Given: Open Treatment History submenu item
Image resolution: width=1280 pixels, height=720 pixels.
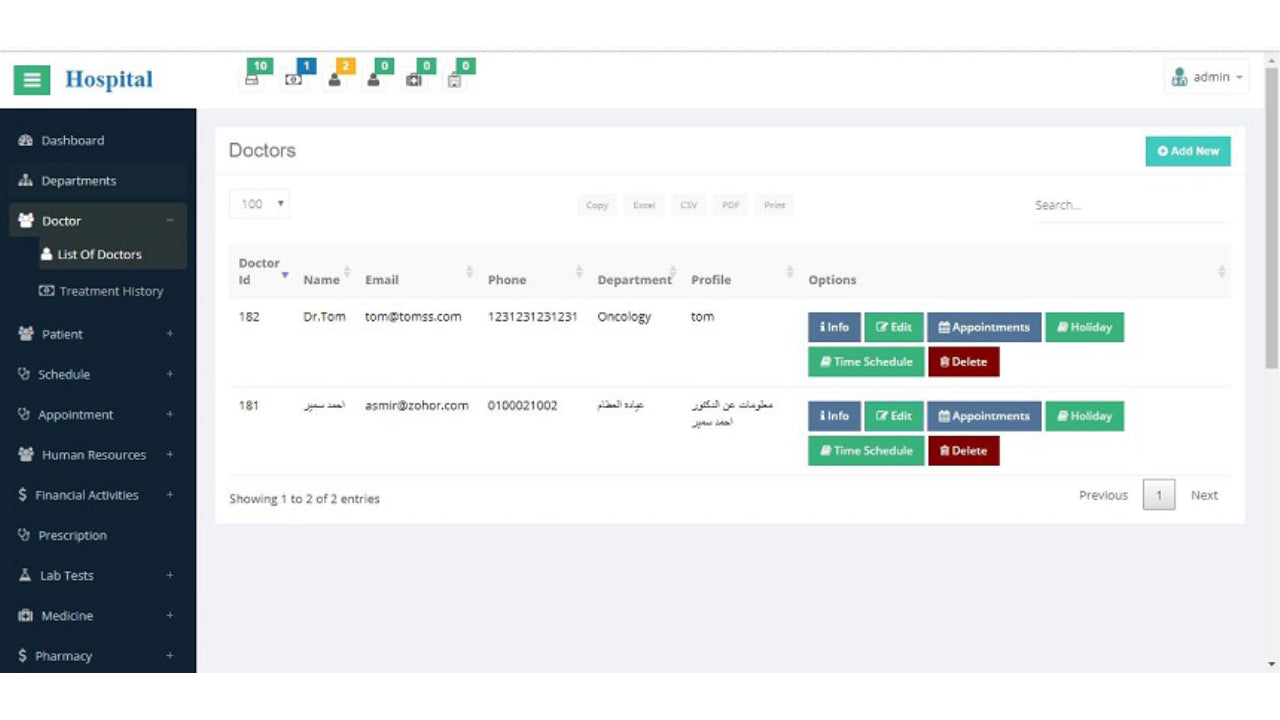Looking at the screenshot, I should click(x=110, y=291).
